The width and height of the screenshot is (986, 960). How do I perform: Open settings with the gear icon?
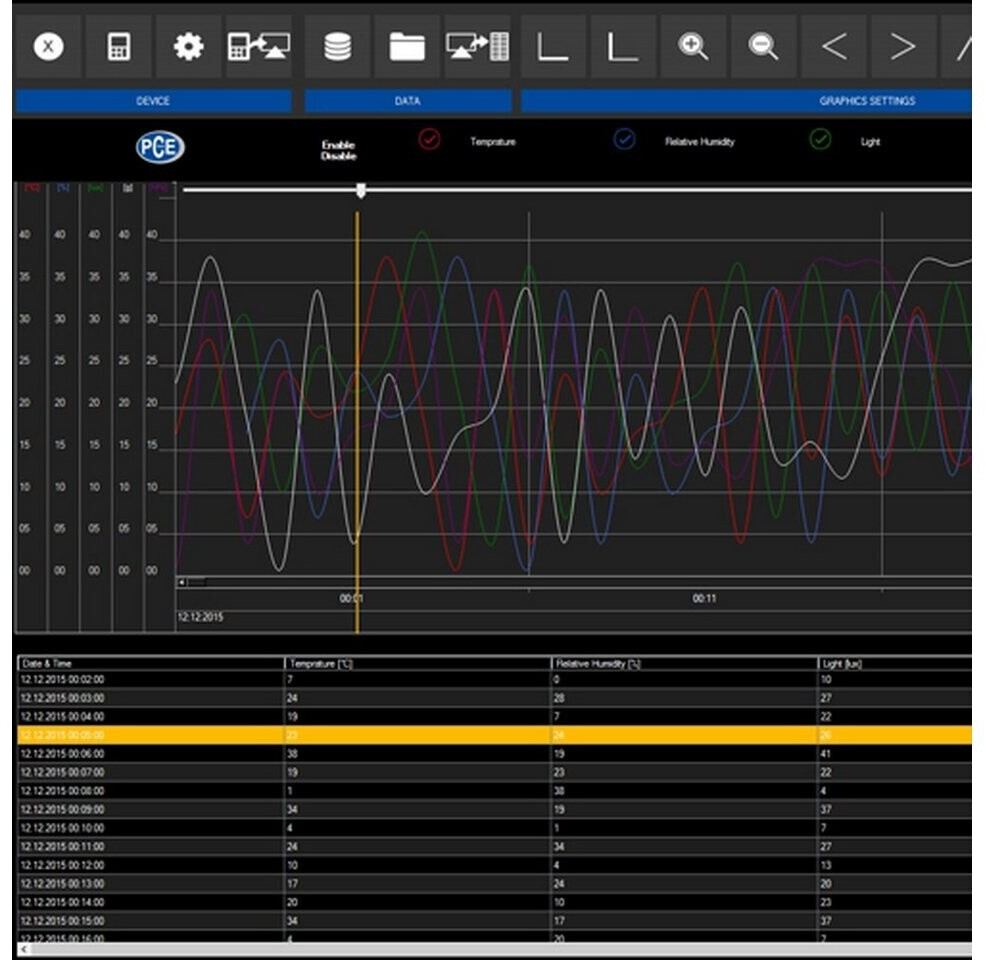tap(188, 47)
